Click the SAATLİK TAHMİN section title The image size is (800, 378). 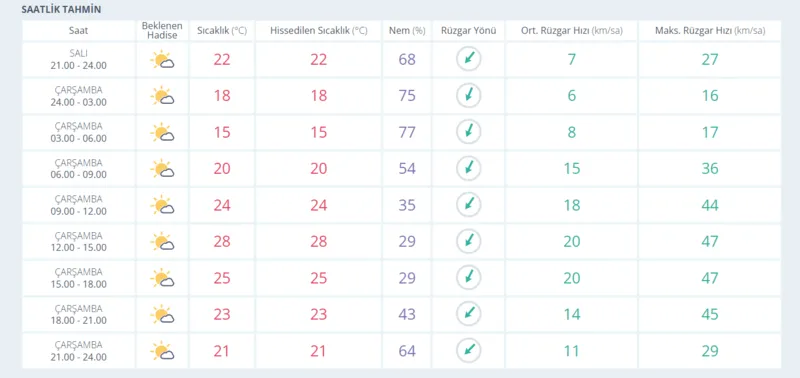(x=61, y=10)
